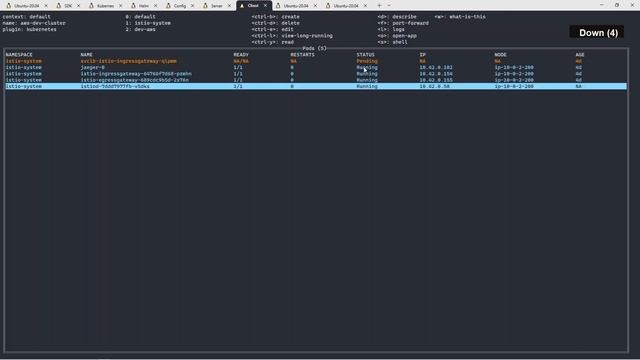Switch to the Kubernetes terminal tab
This screenshot has height=360, width=640.
[x=105, y=6]
